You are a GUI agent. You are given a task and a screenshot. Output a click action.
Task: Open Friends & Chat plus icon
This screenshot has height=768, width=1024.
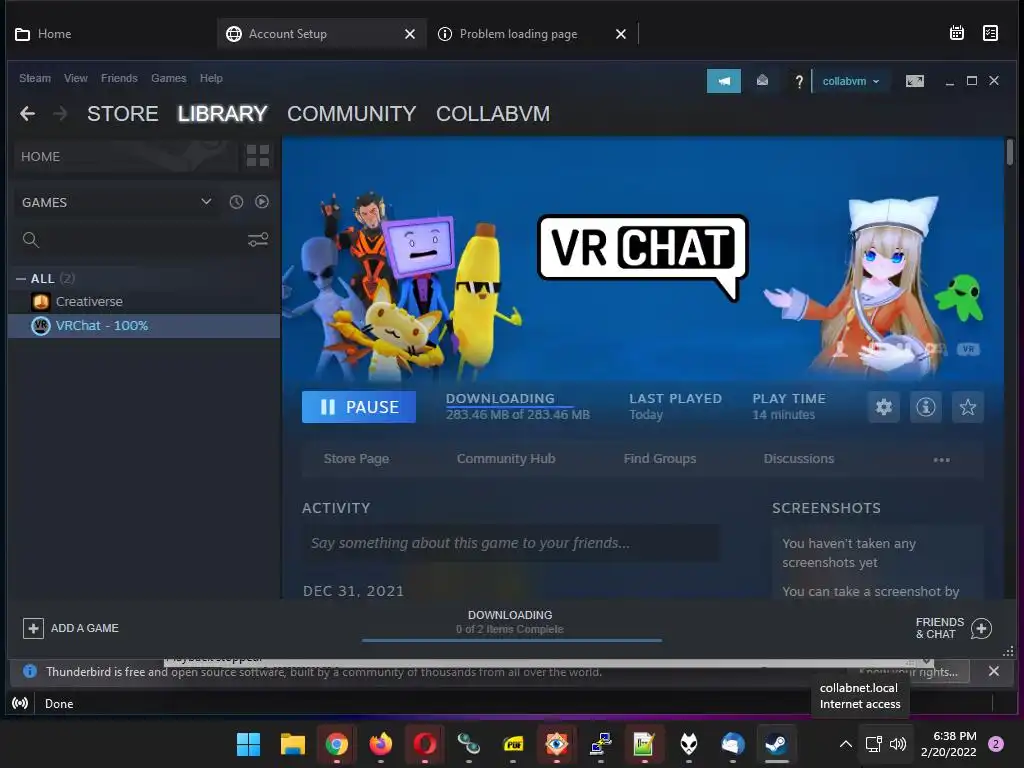(x=981, y=628)
